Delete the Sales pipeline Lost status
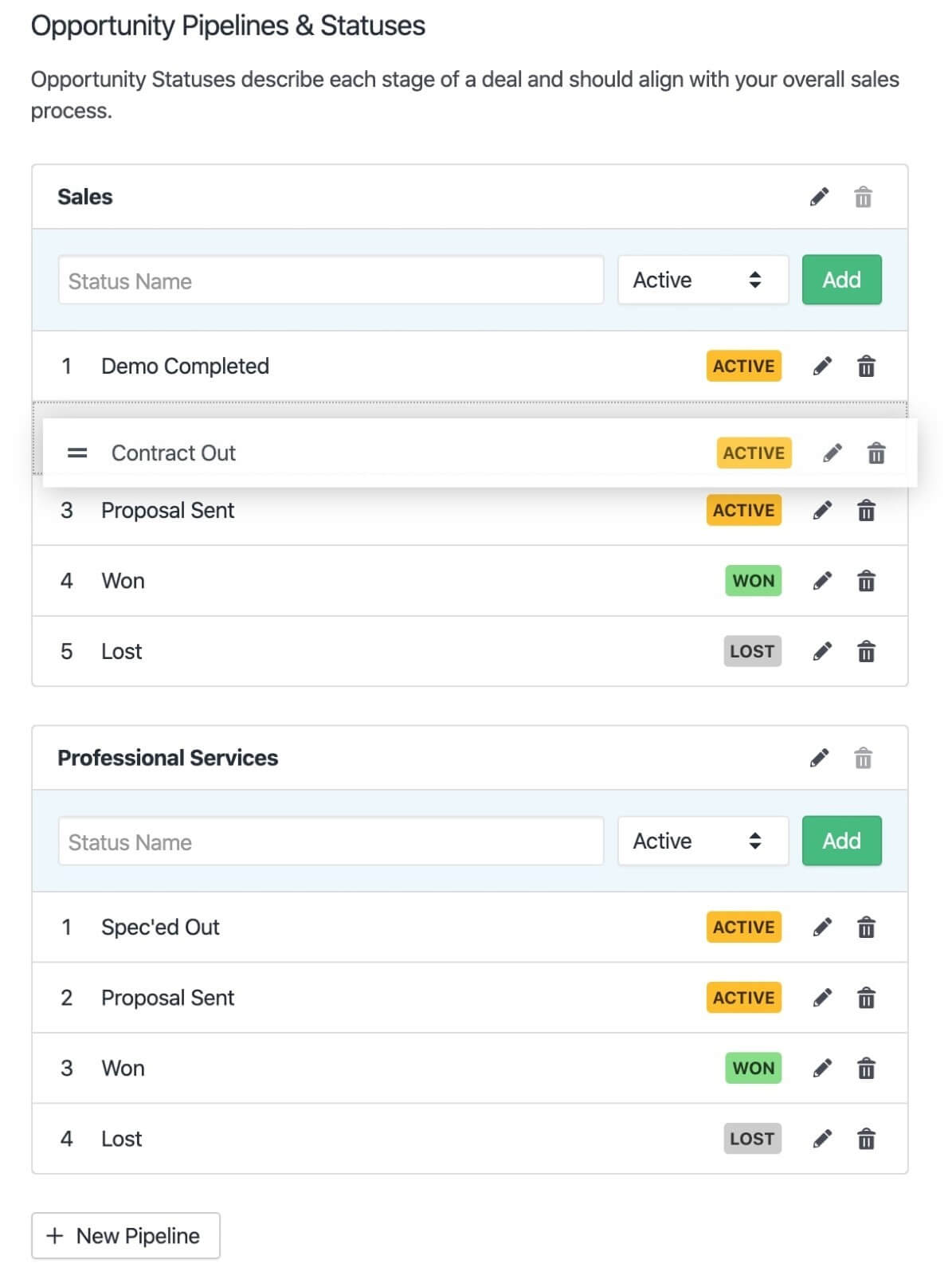Image resolution: width=952 pixels, height=1275 pixels. coord(866,652)
